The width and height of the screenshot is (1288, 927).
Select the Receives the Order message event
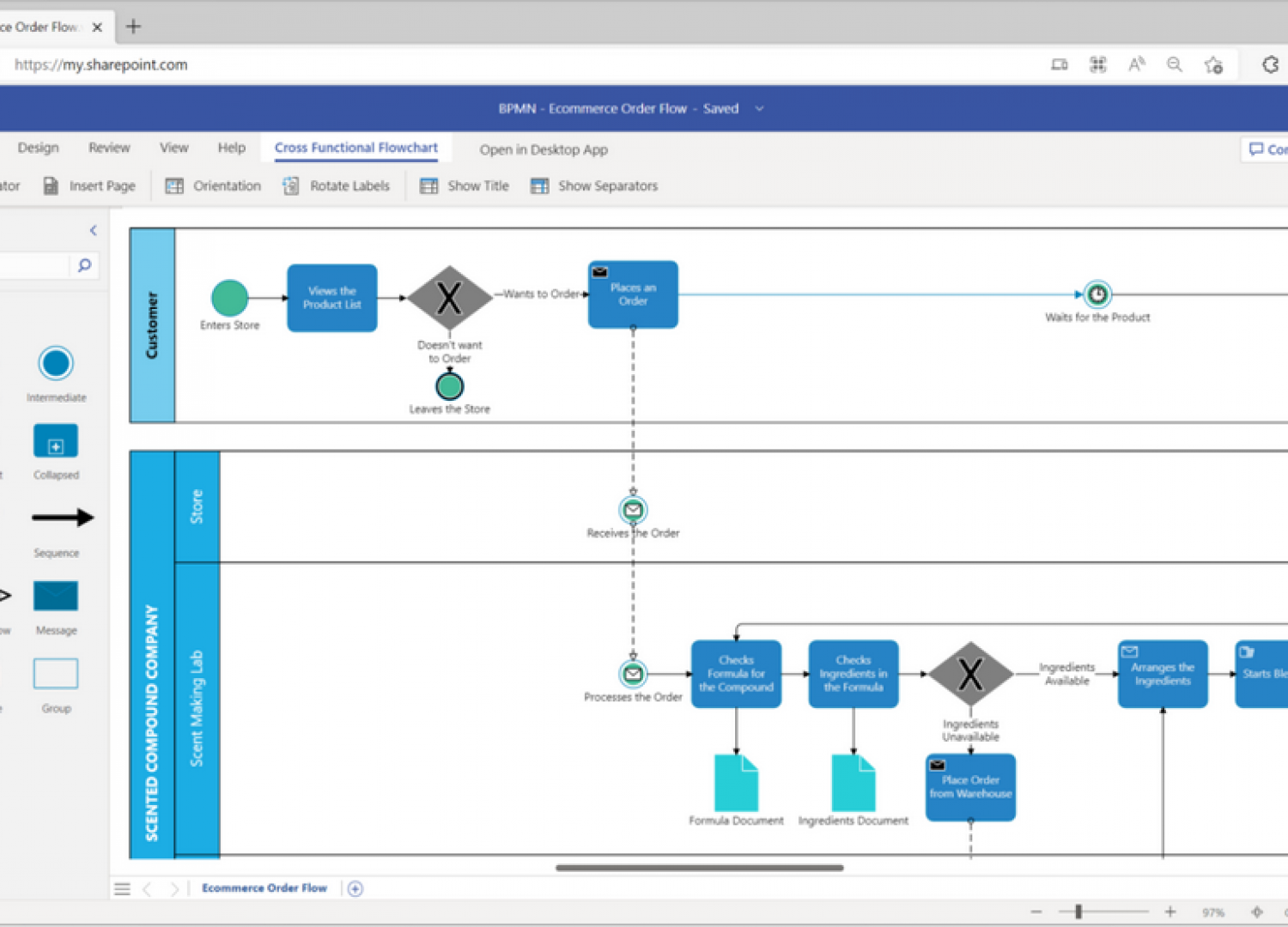pyautogui.click(x=633, y=510)
